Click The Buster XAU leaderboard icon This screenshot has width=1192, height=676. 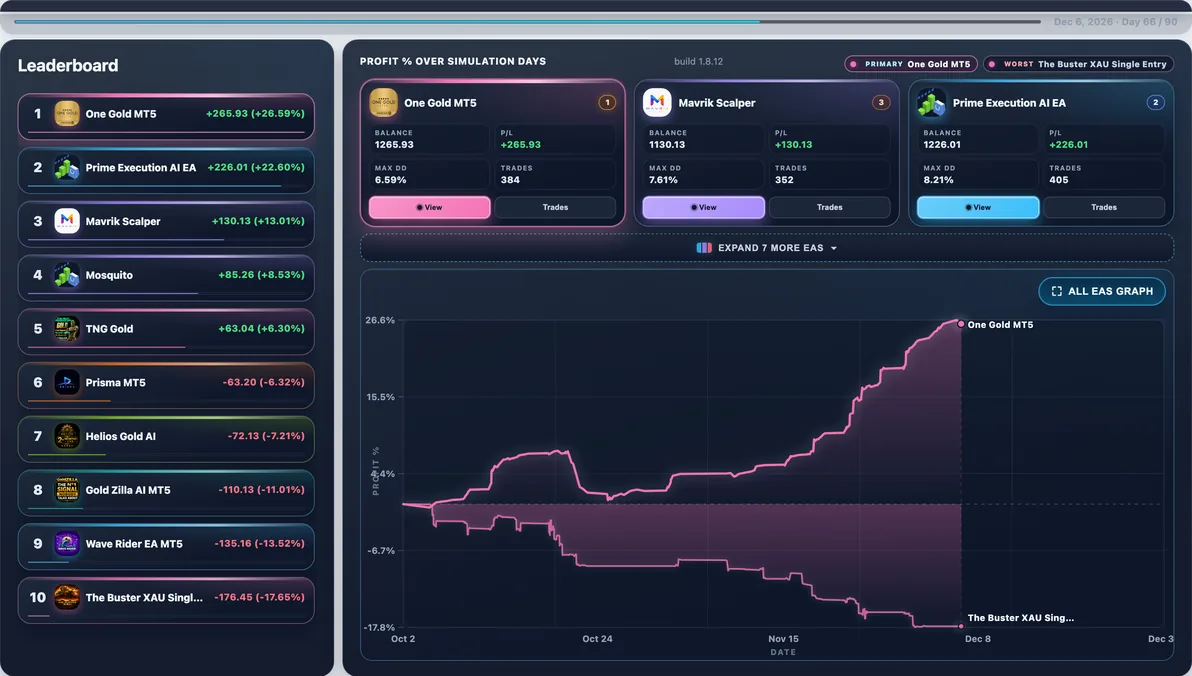coord(67,598)
